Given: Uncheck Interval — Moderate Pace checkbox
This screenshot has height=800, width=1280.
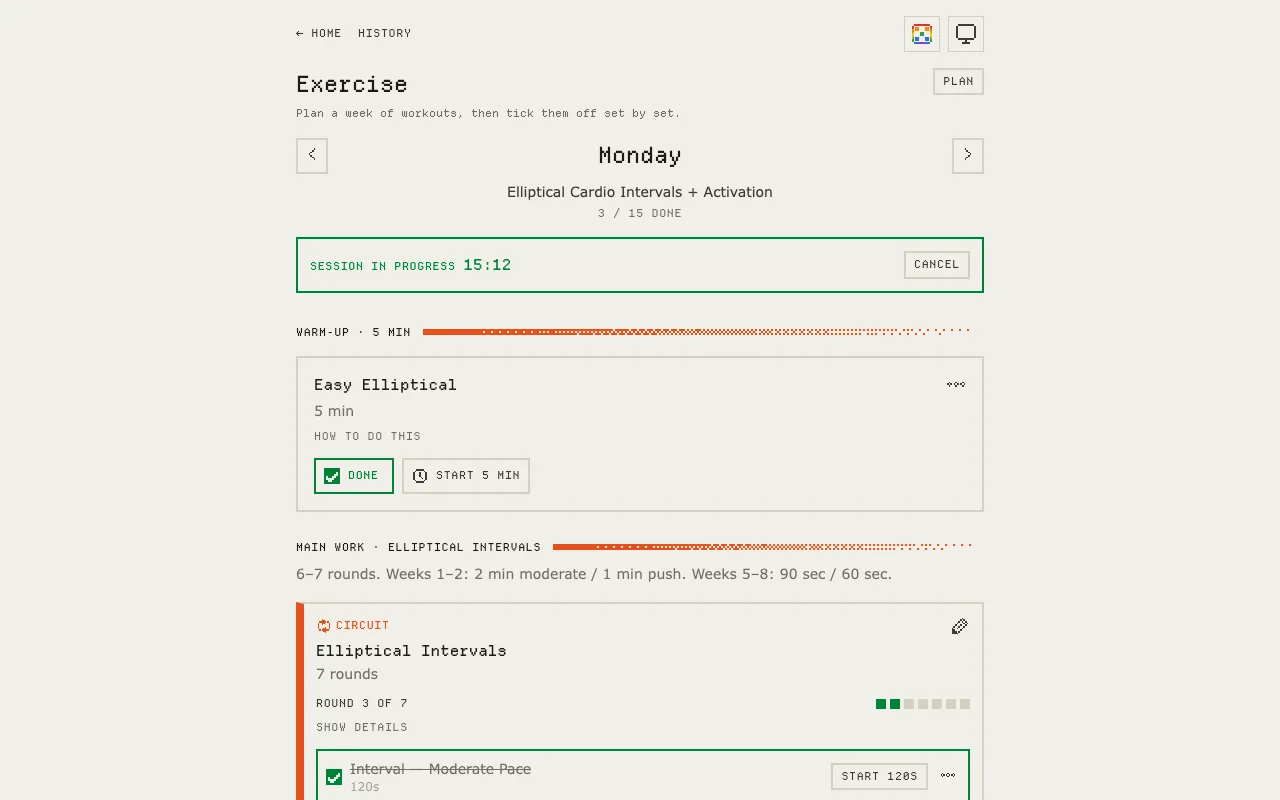Looking at the screenshot, I should [334, 777].
